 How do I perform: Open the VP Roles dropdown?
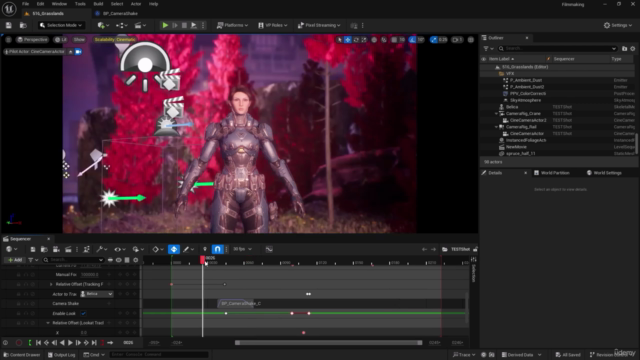273,25
